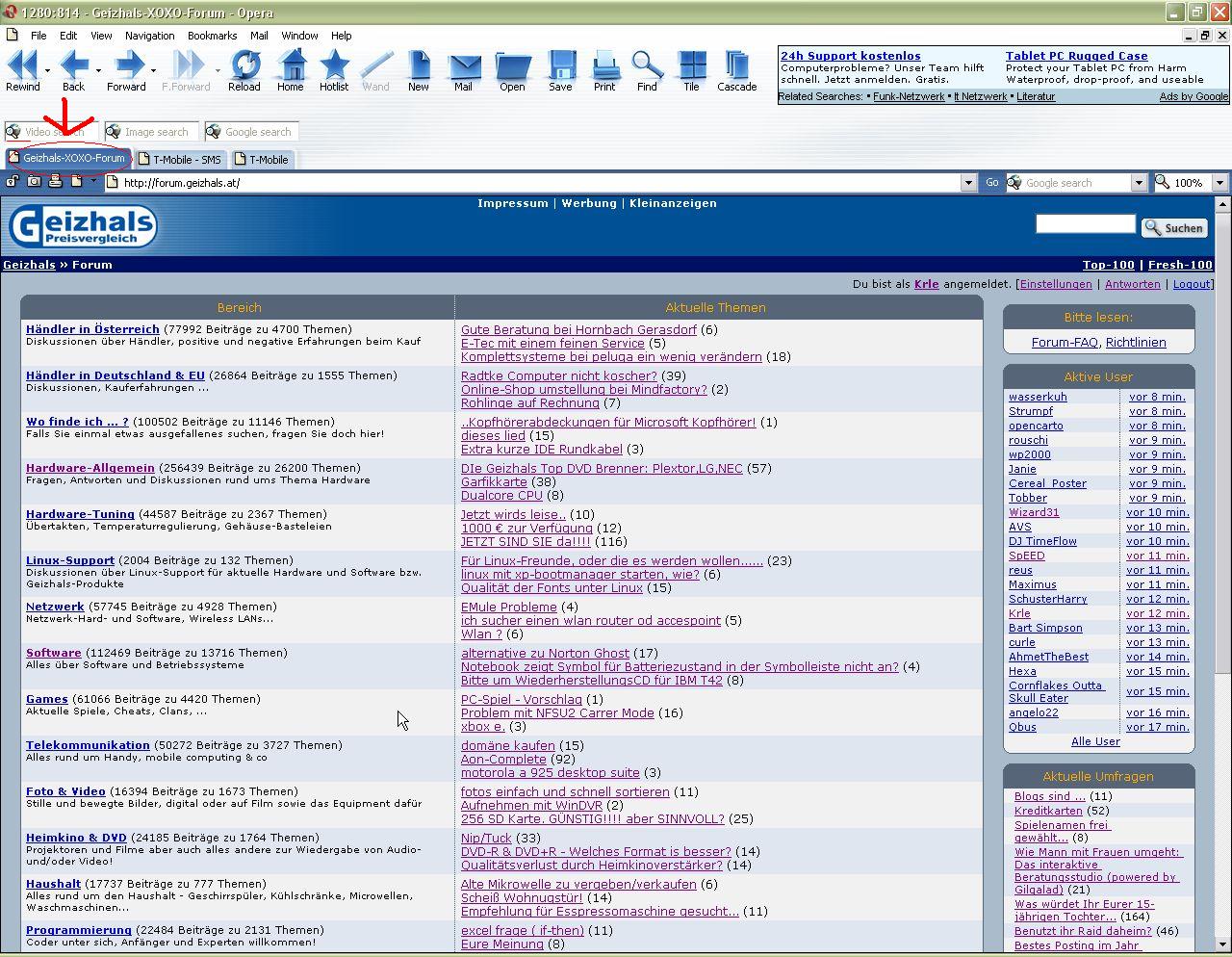Expand the Rewind button dropdown arrow
Image resolution: width=1232 pixels, height=957 pixels.
click(47, 70)
